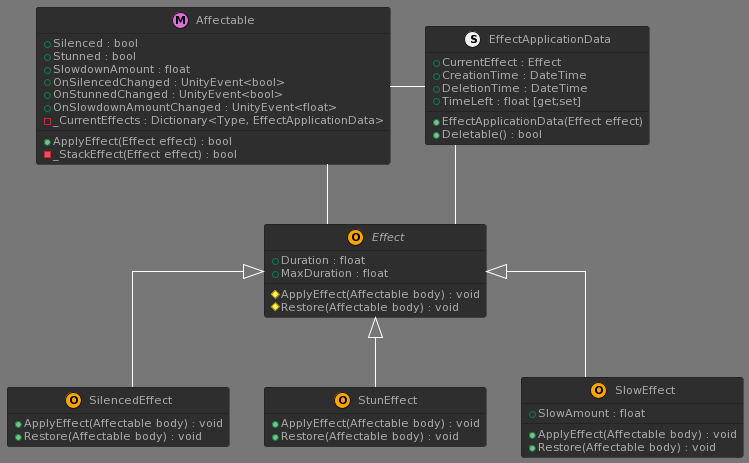Click the Deletable() : bool method text
Screen dimensions: 749x463
(492, 134)
